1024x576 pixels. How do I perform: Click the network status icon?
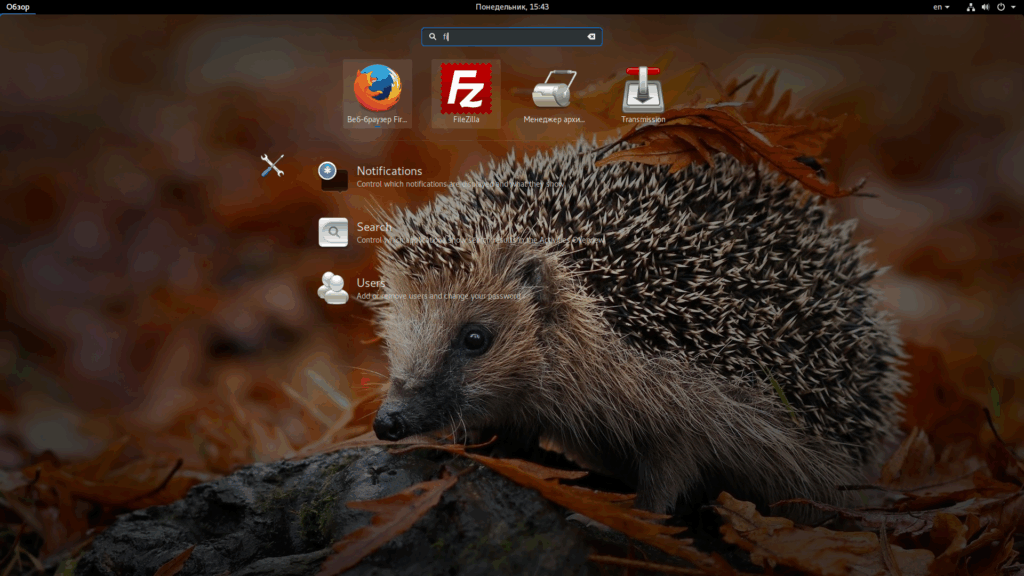pyautogui.click(x=970, y=7)
